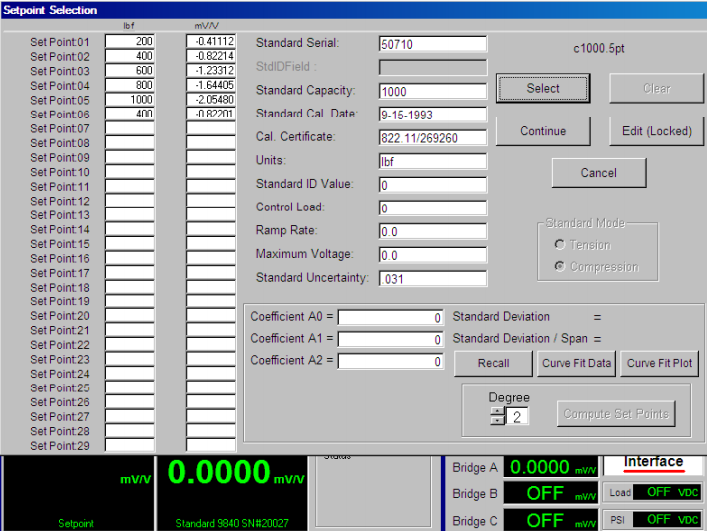Click Set Point:05 mV/V value field
Viewport: 707px width, 531px height.
pyautogui.click(x=211, y=100)
